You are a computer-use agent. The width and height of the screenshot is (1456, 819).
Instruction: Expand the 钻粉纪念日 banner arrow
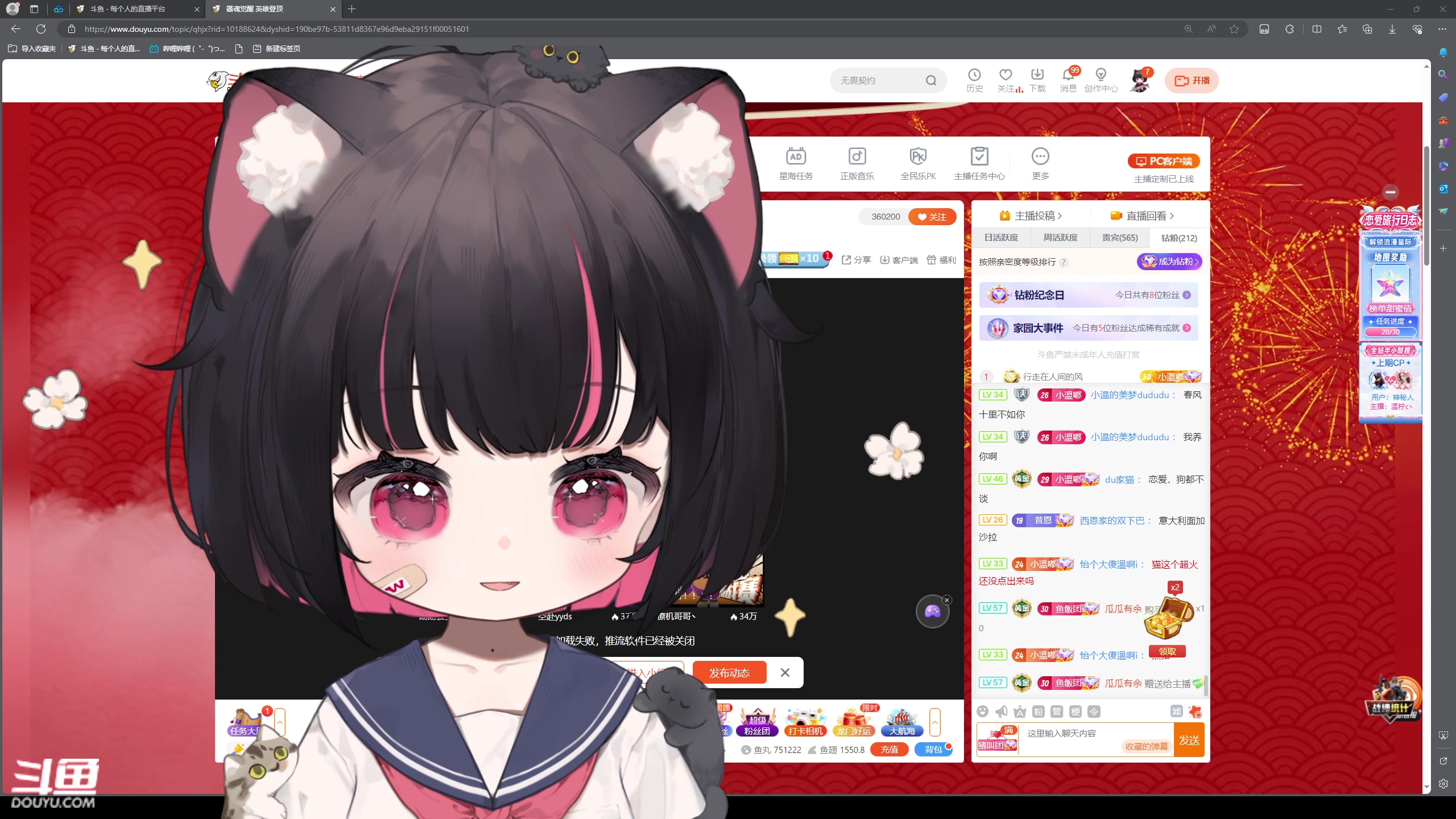[x=1186, y=295]
